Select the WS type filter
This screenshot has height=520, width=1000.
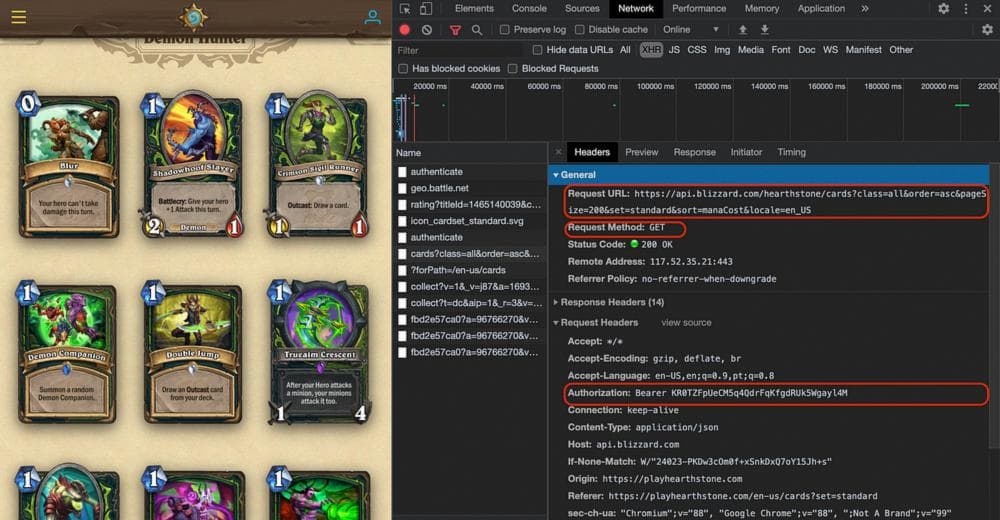coord(830,50)
